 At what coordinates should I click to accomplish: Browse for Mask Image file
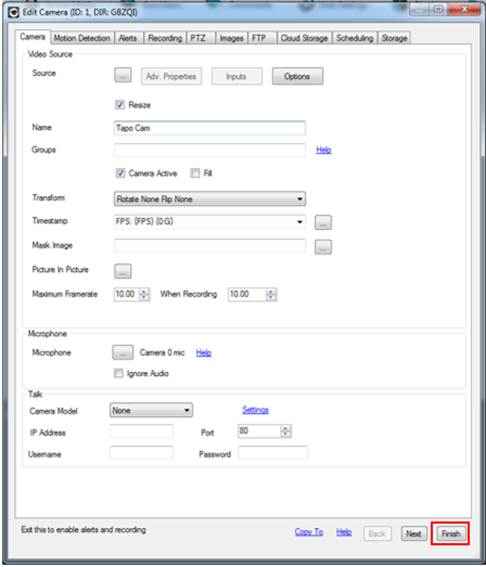(323, 247)
